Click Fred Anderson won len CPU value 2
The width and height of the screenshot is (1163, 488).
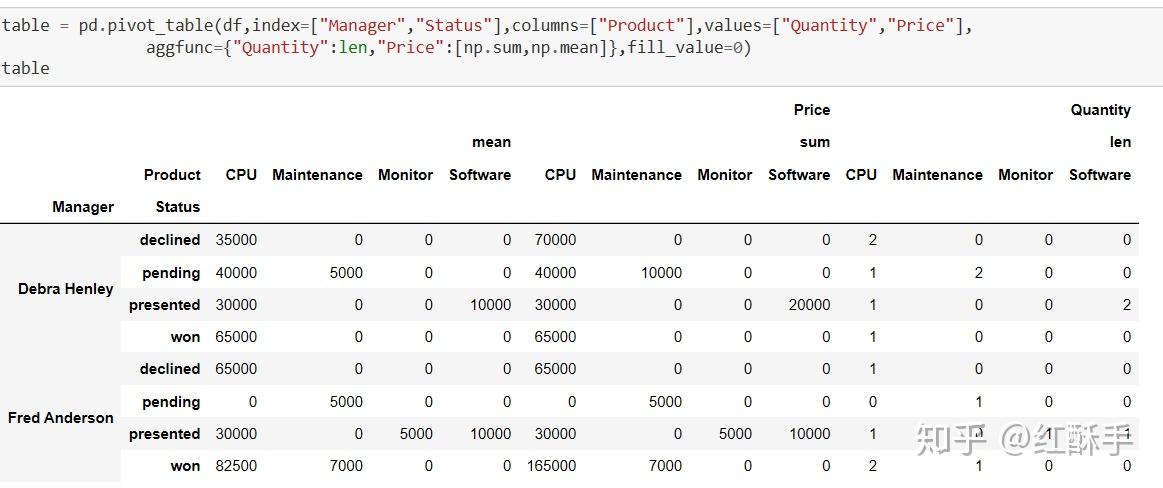pyautogui.click(x=872, y=466)
